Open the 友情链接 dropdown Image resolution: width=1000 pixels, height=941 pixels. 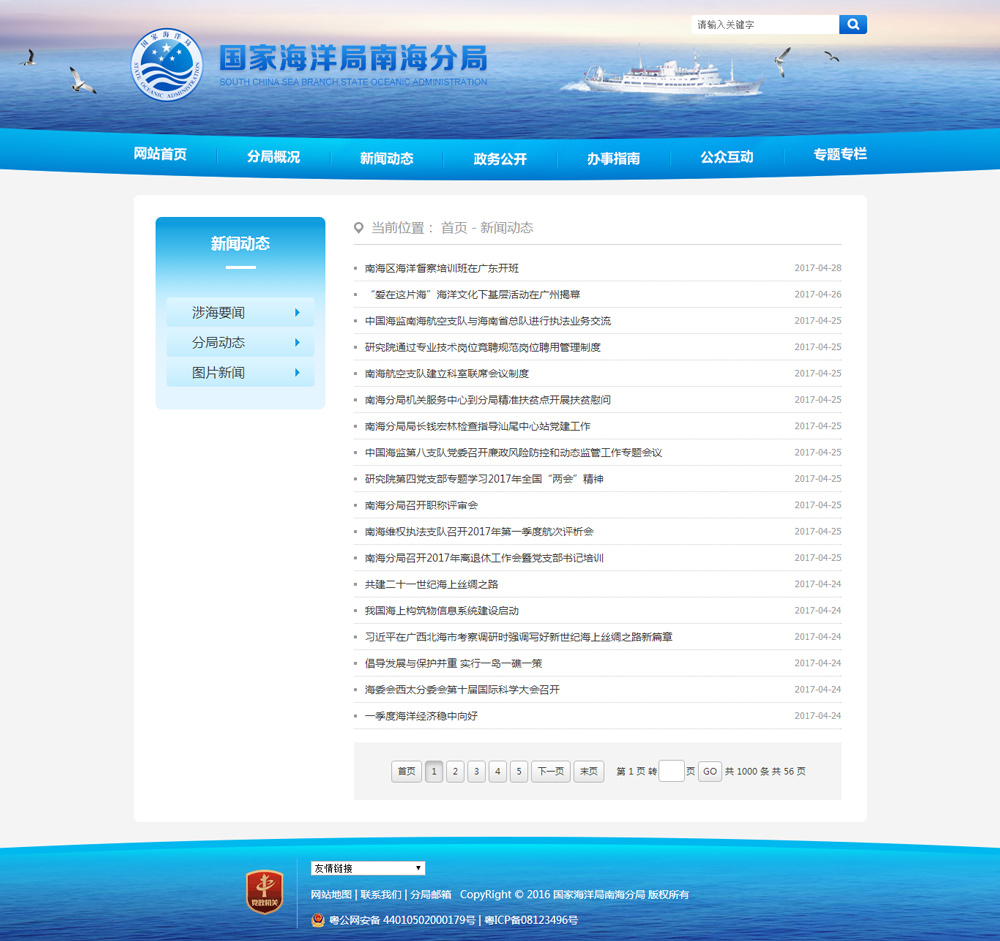coord(368,868)
